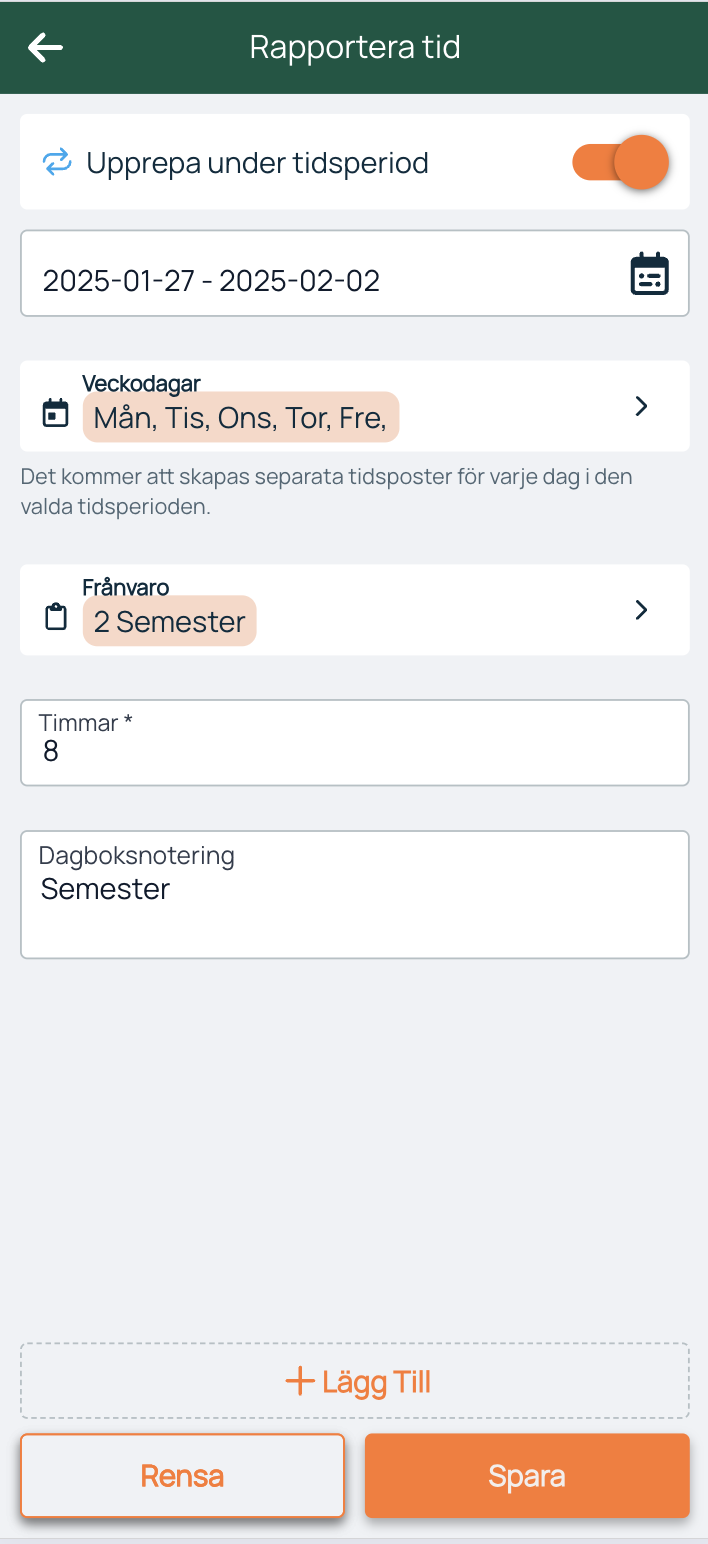
Task: Click the plus icon beside Lägg Till
Action: (299, 1381)
